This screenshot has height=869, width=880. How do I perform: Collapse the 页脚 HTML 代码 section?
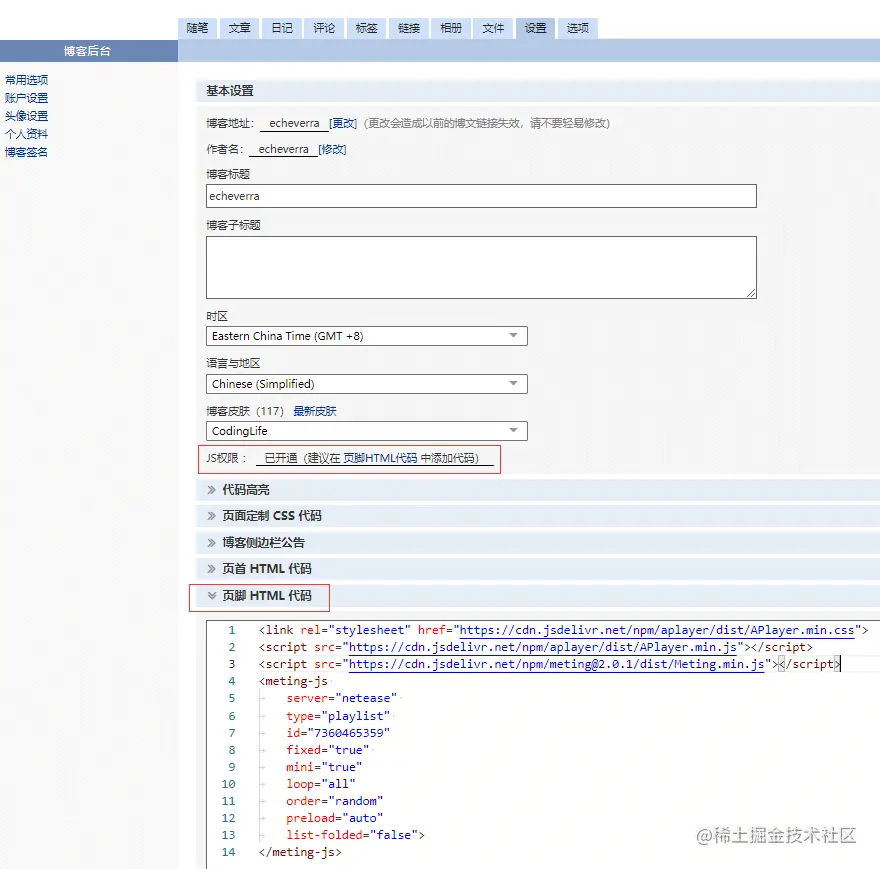point(267,596)
